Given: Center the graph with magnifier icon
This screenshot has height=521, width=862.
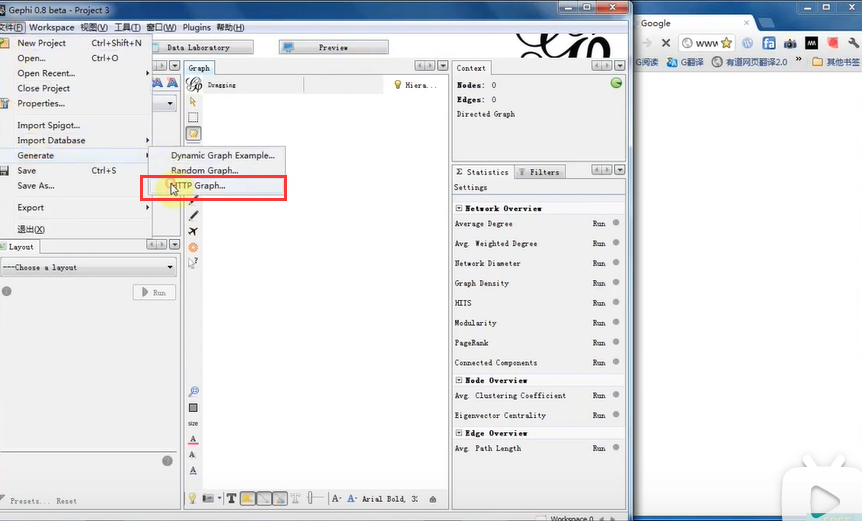Looking at the screenshot, I should point(194,391).
